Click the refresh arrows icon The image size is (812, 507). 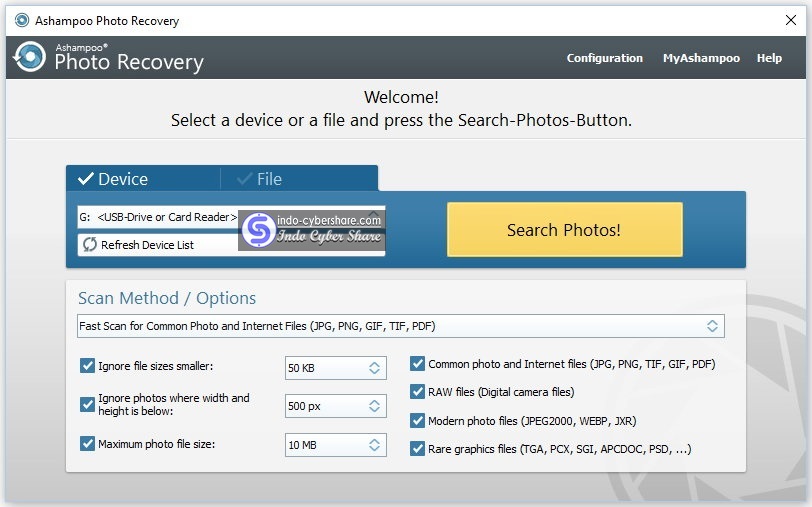point(90,244)
